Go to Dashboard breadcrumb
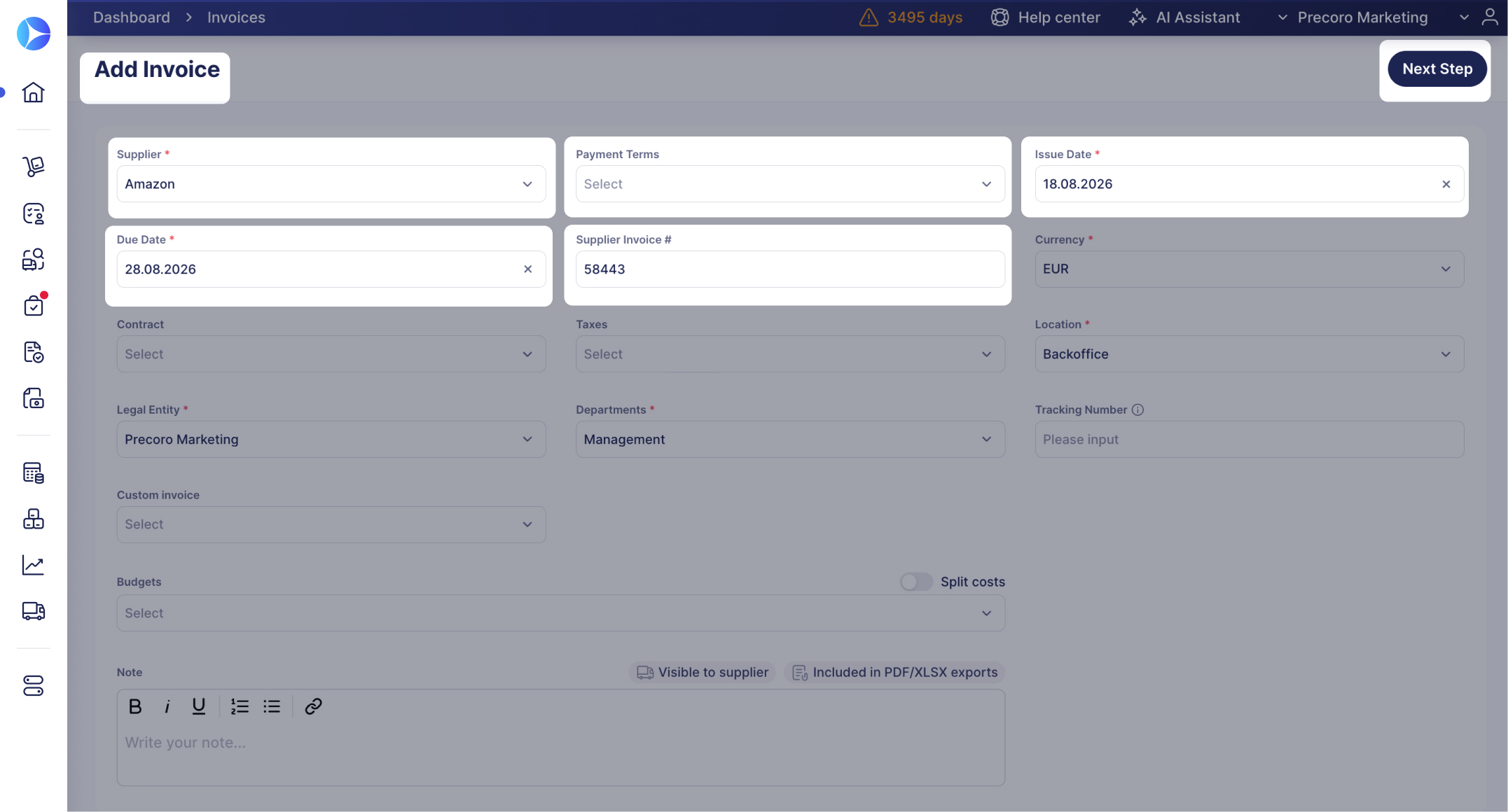This screenshot has width=1508, height=812. click(x=132, y=17)
